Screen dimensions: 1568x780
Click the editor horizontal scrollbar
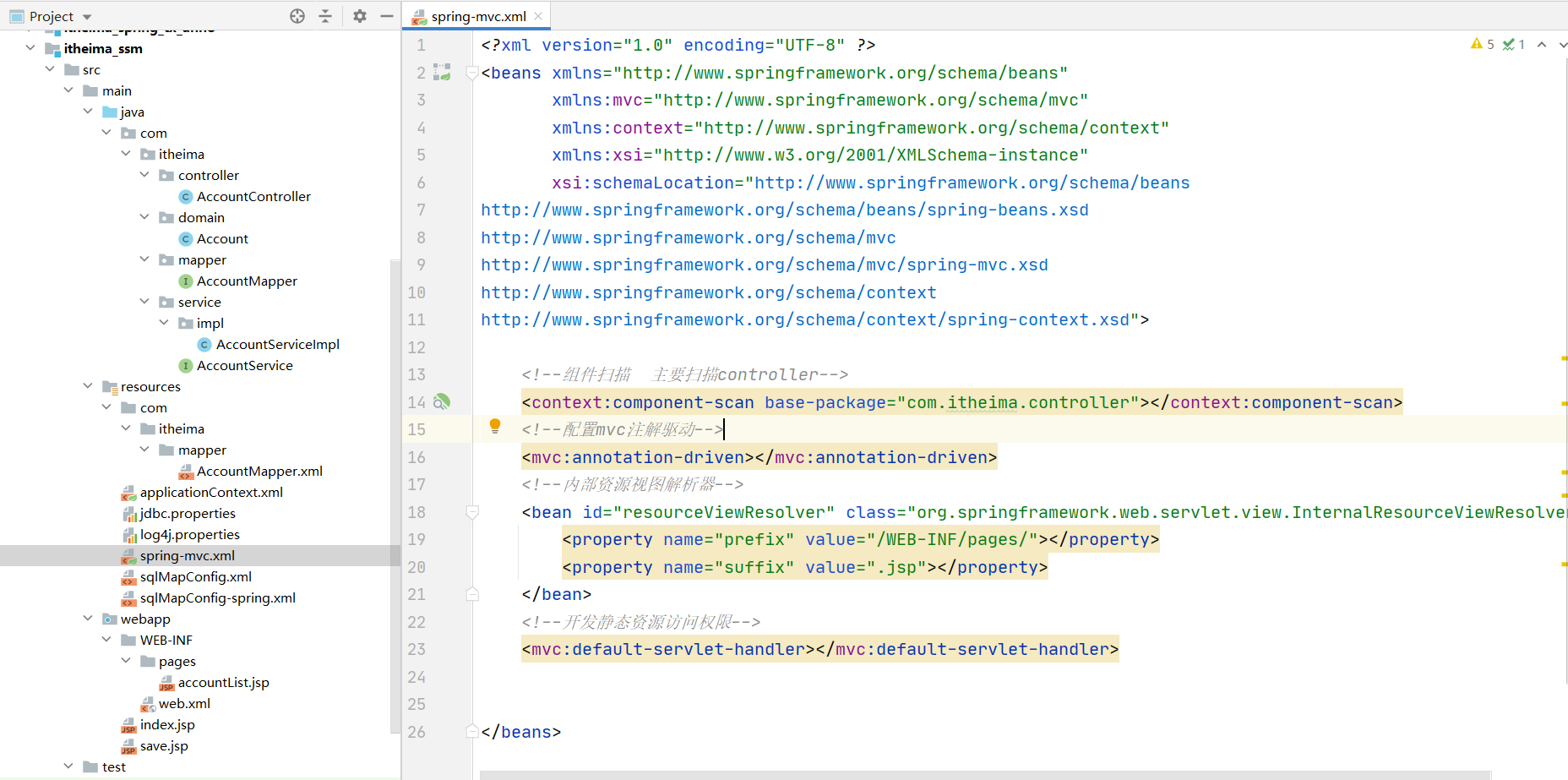tap(985, 775)
